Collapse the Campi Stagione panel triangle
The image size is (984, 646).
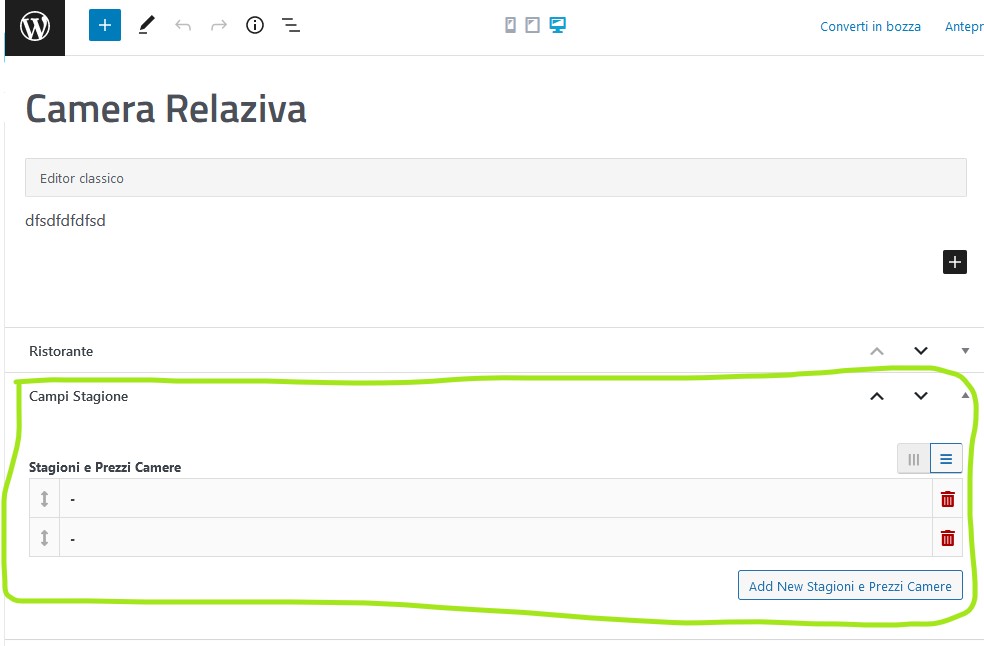coord(965,396)
